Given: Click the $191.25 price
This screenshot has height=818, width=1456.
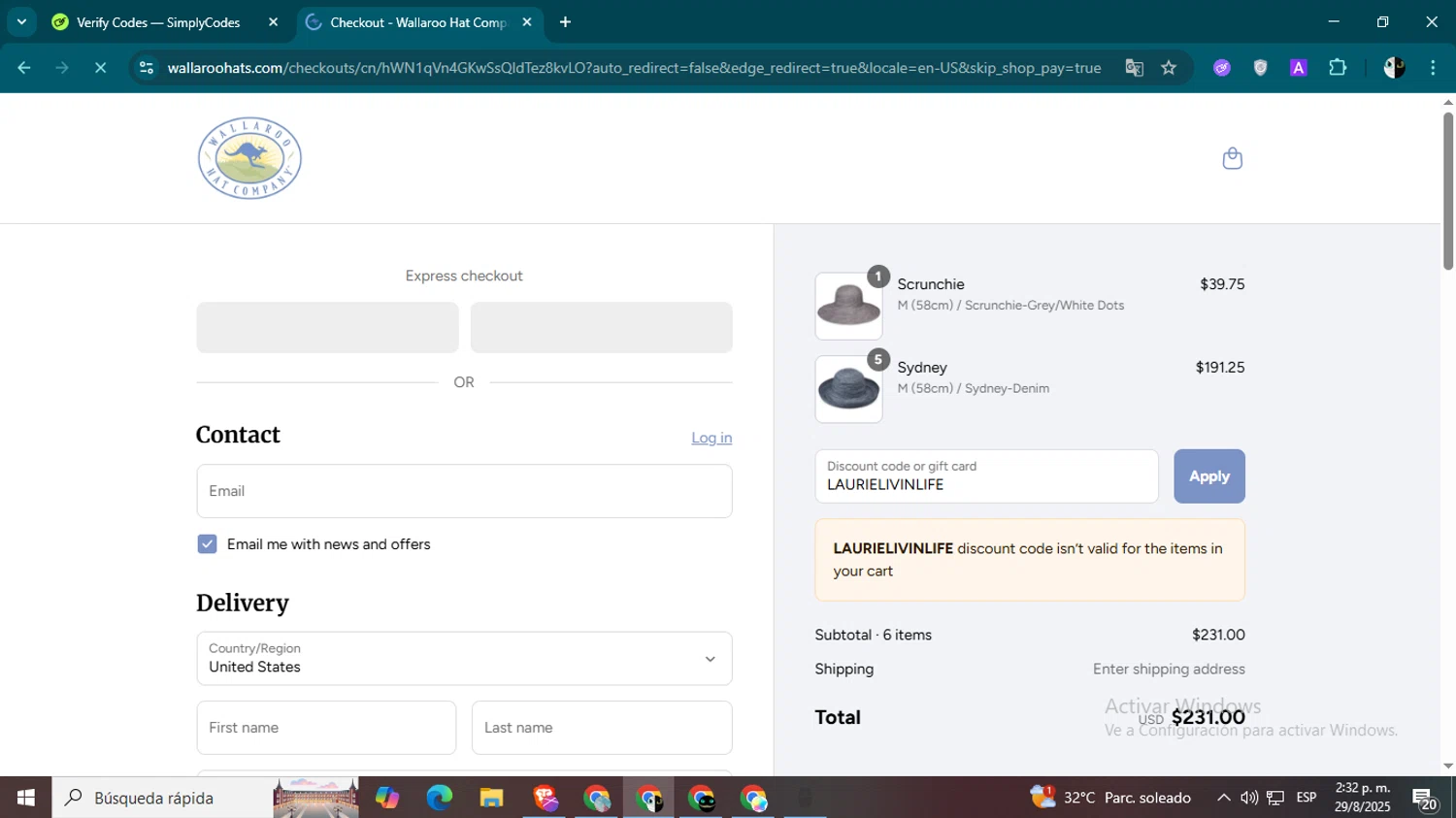Looking at the screenshot, I should click(1220, 368).
